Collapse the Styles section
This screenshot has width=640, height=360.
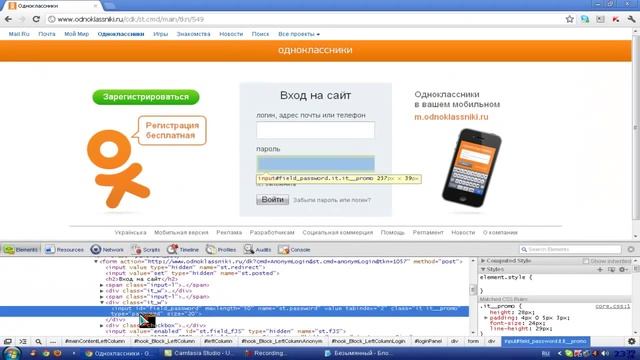483,269
